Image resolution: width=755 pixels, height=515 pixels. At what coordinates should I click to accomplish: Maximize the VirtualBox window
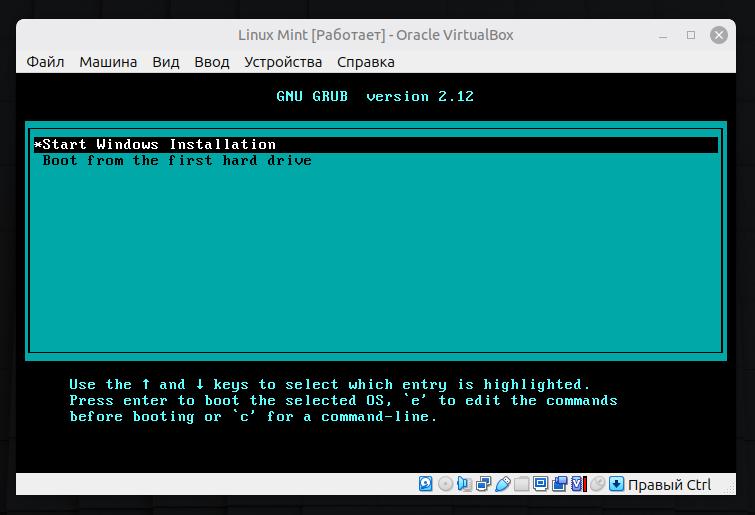691,35
